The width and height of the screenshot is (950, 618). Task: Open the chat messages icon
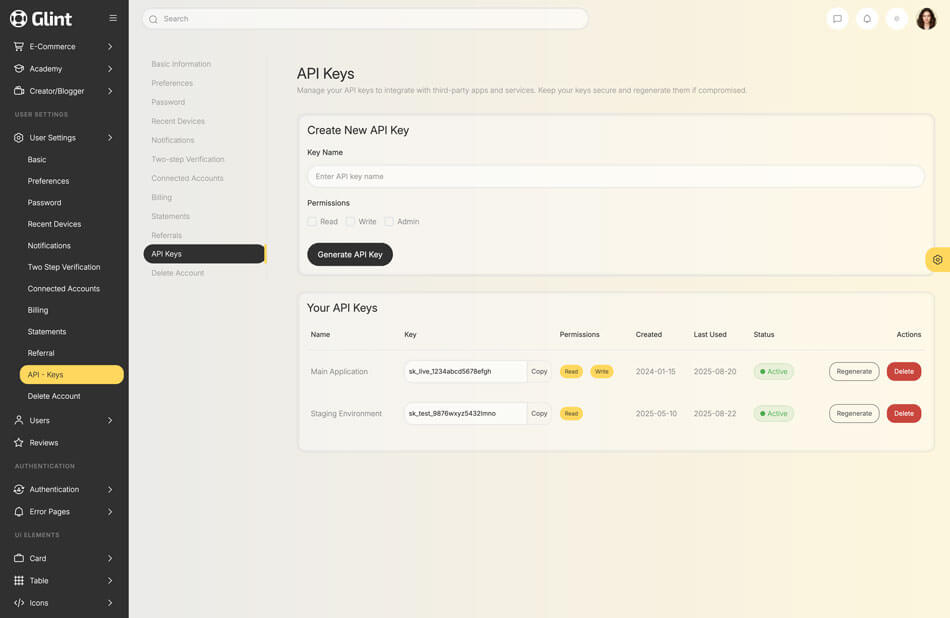click(x=837, y=19)
